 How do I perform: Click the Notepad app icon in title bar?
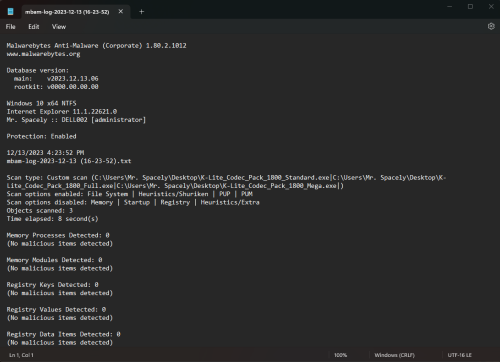click(11, 12)
